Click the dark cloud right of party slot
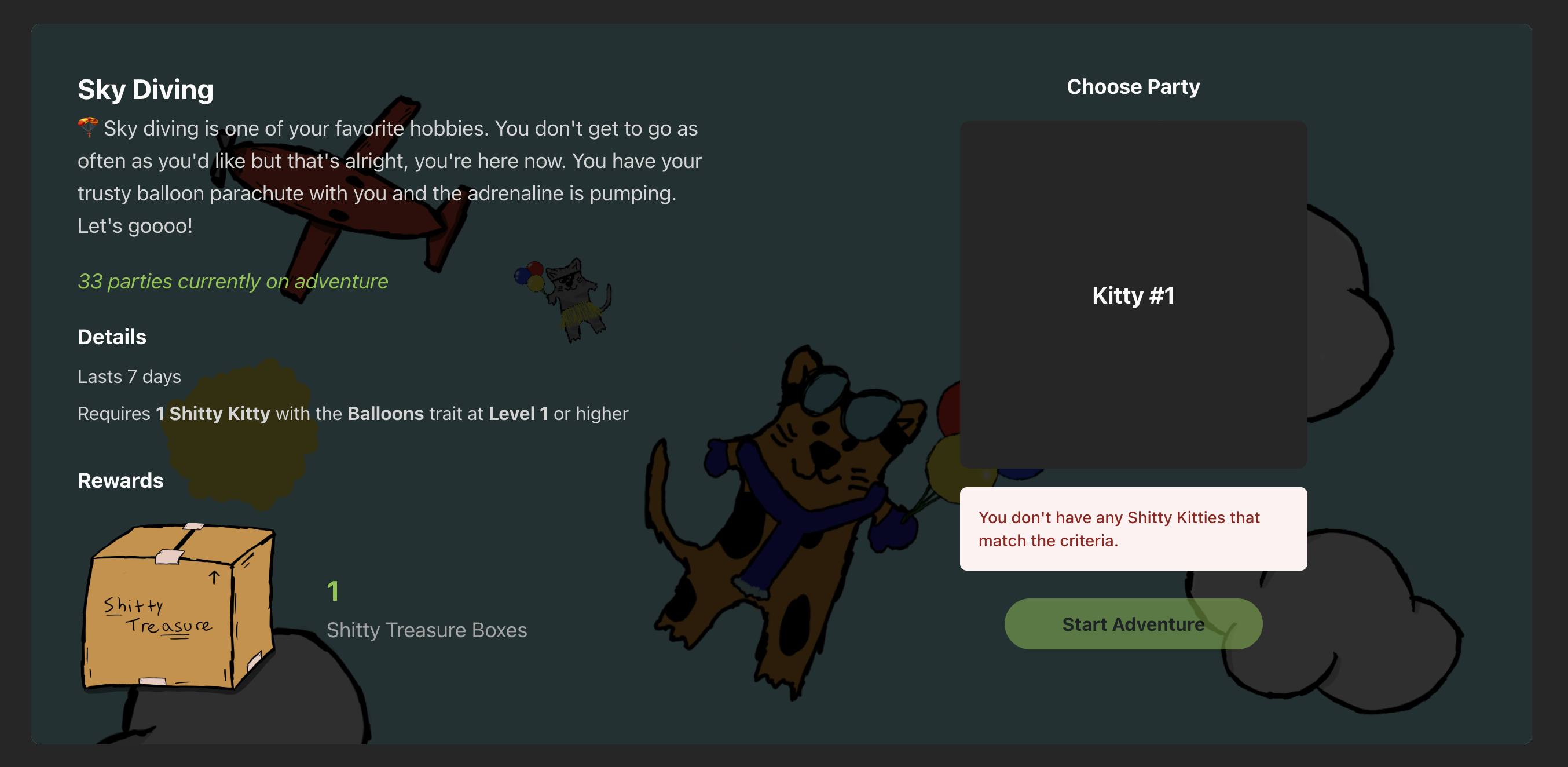 tap(1349, 314)
